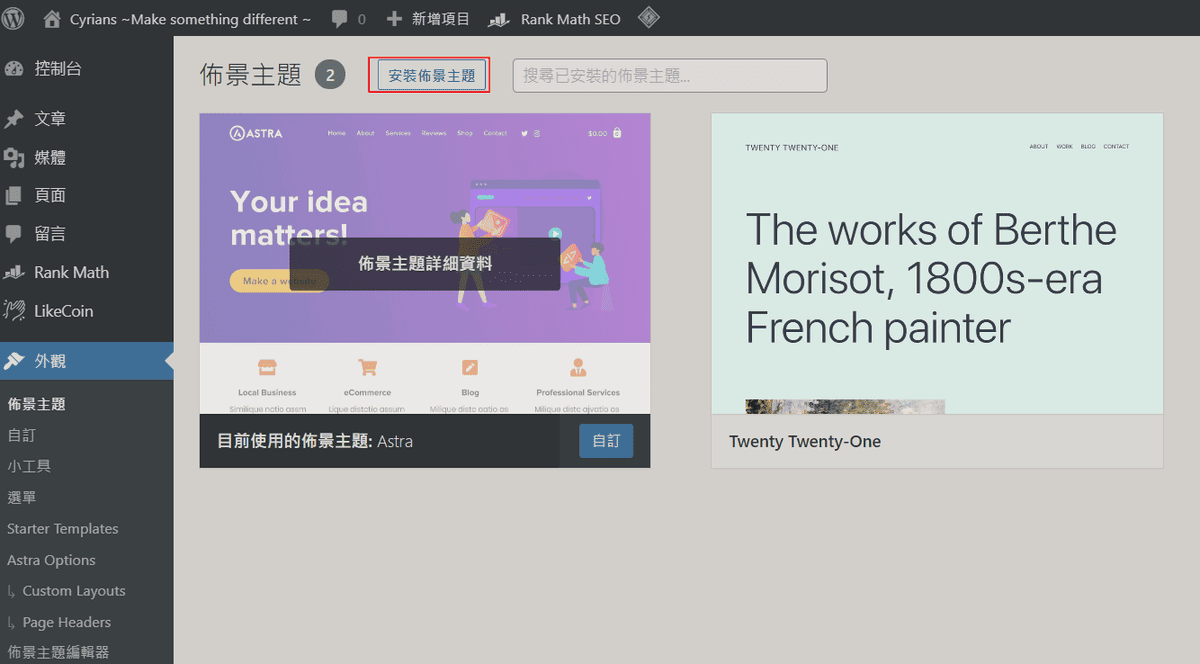
Task: Click the plus icon for 新增項目
Action: [394, 19]
